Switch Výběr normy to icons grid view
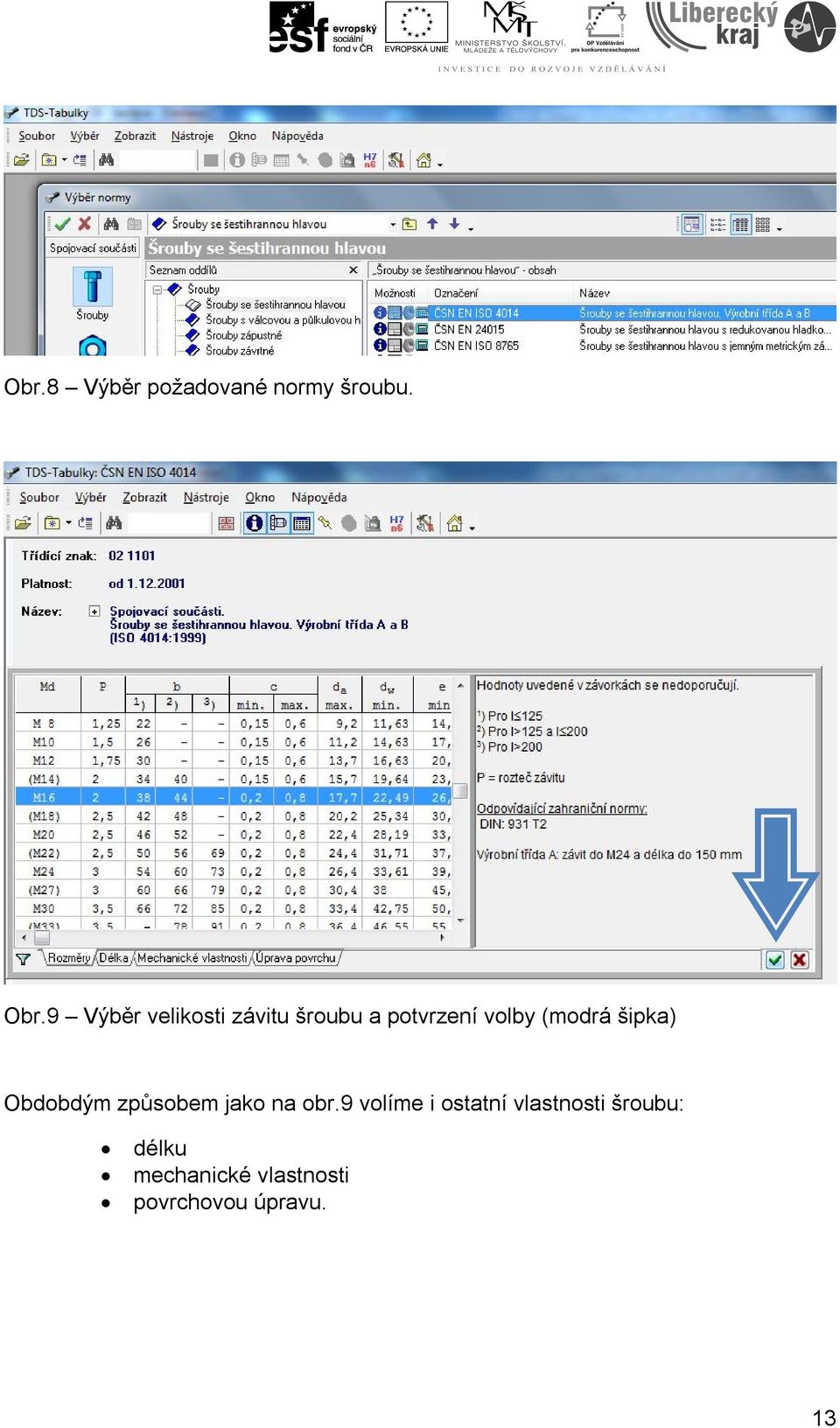This screenshot has width=840, height=1428. click(763, 225)
